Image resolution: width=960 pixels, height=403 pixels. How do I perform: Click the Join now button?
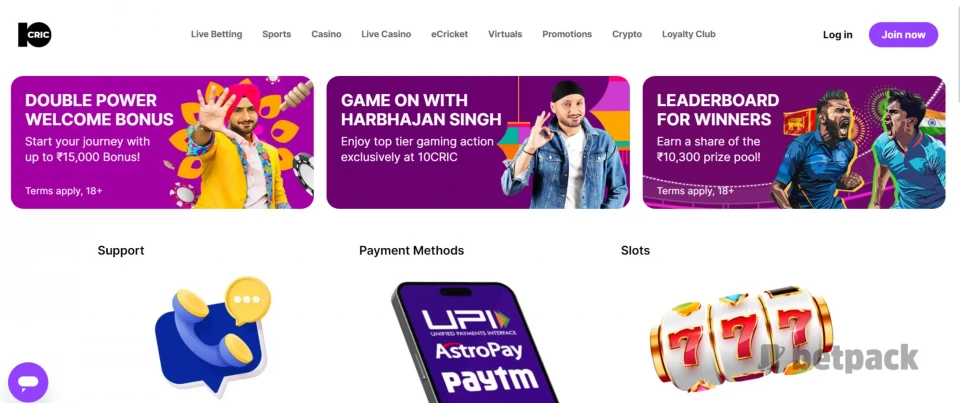(x=904, y=35)
